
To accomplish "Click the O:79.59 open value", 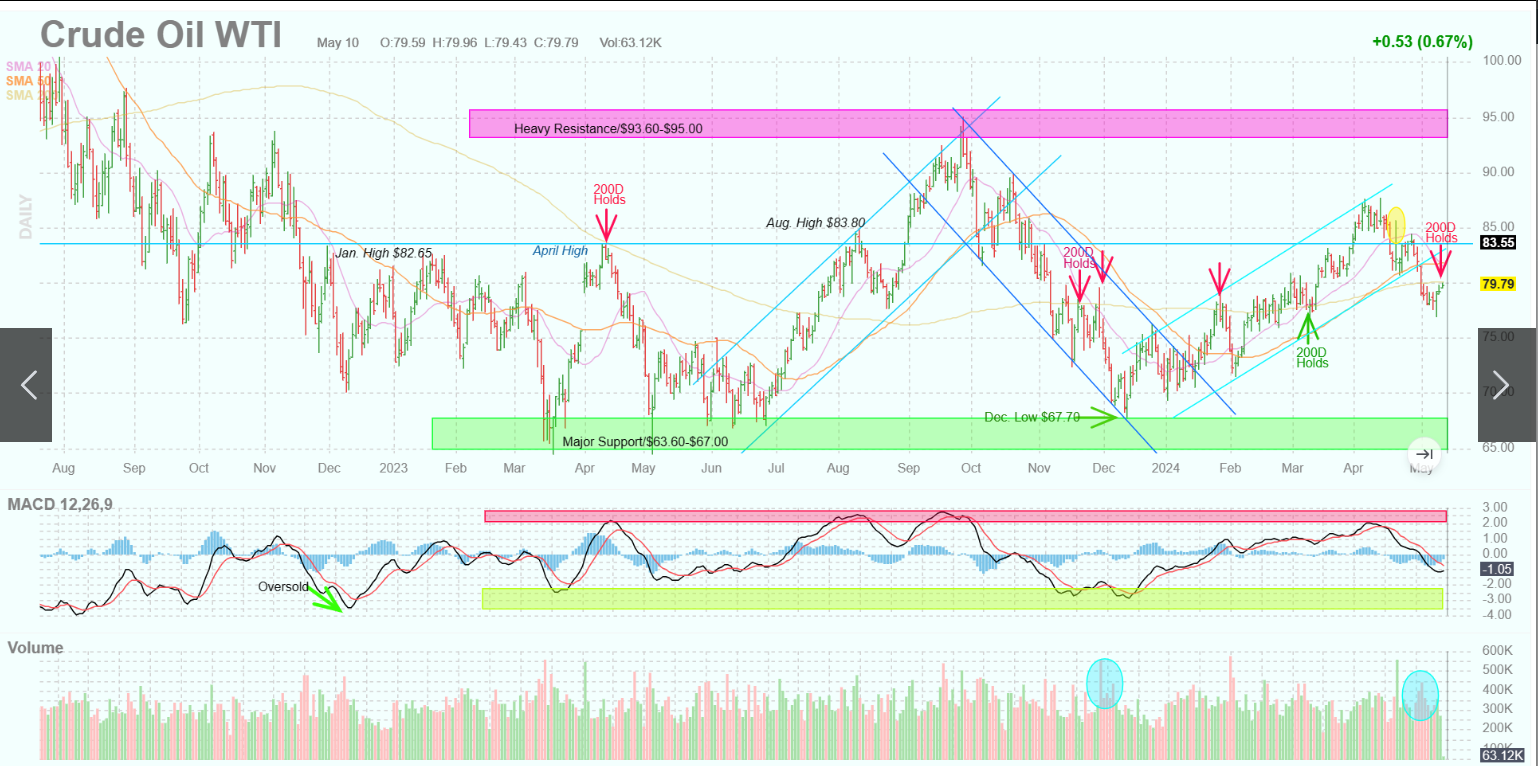I will pos(403,43).
